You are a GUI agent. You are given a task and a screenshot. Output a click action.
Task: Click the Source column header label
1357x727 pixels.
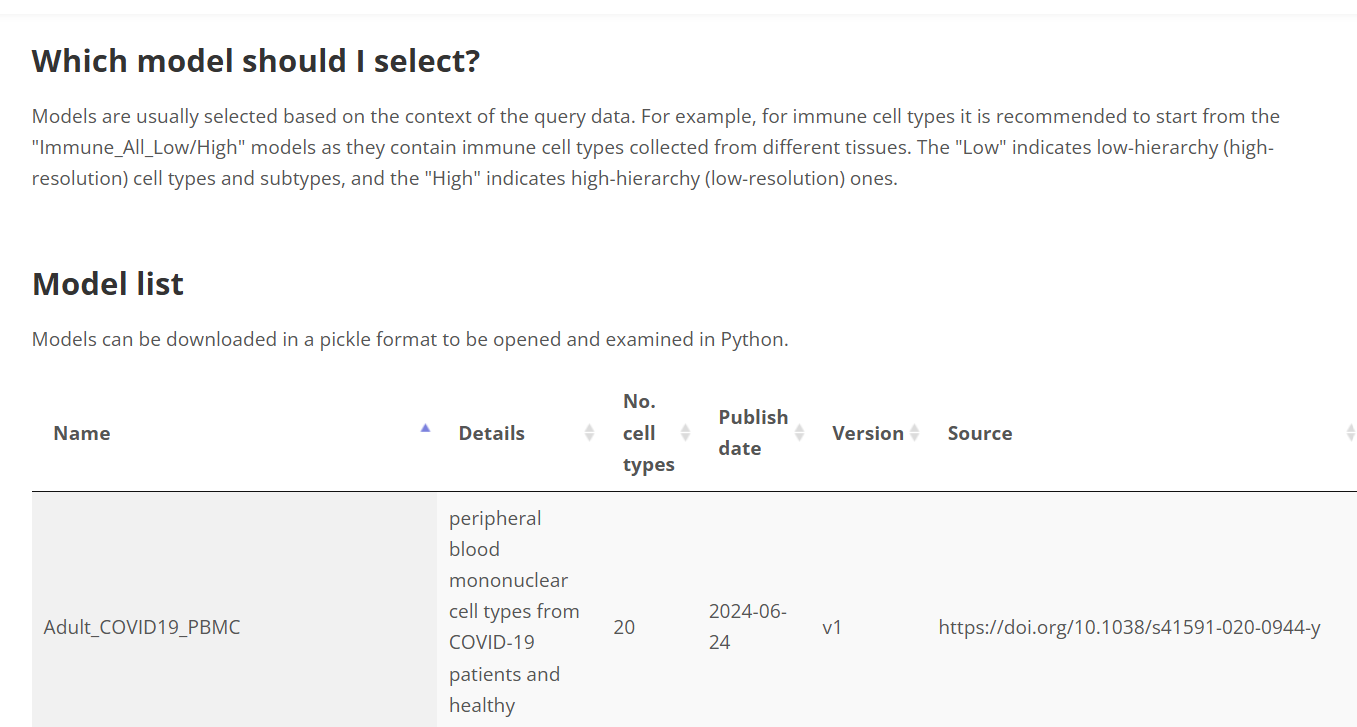(x=979, y=433)
